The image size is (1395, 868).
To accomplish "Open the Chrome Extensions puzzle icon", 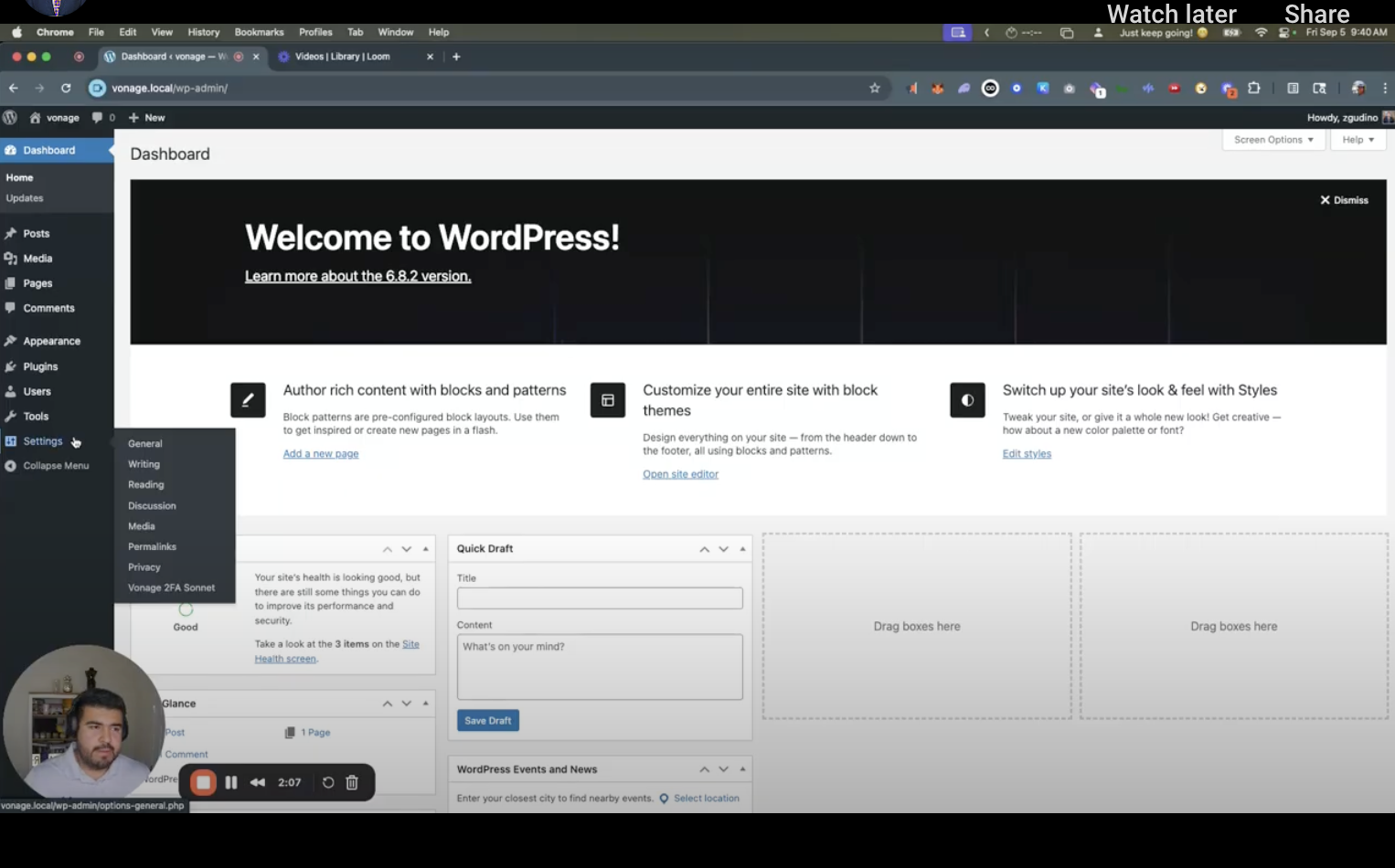I will click(x=1254, y=88).
